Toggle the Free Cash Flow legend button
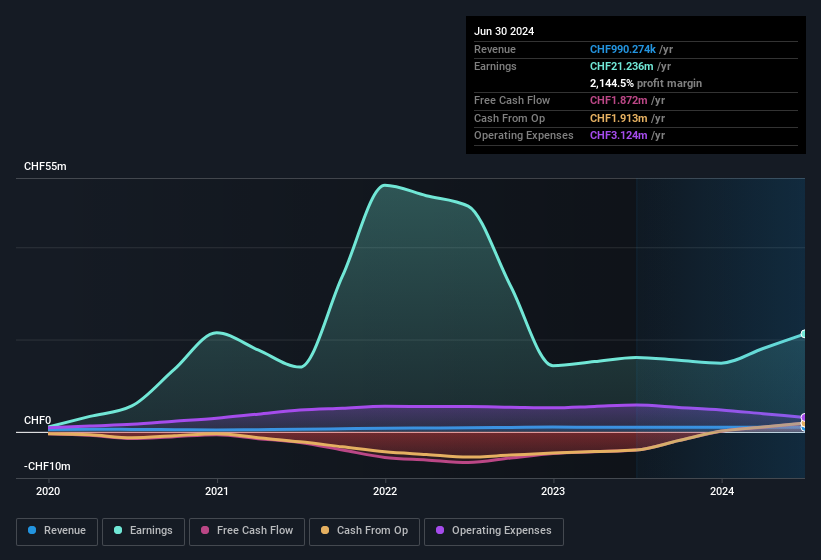The height and width of the screenshot is (560, 821). pyautogui.click(x=247, y=531)
